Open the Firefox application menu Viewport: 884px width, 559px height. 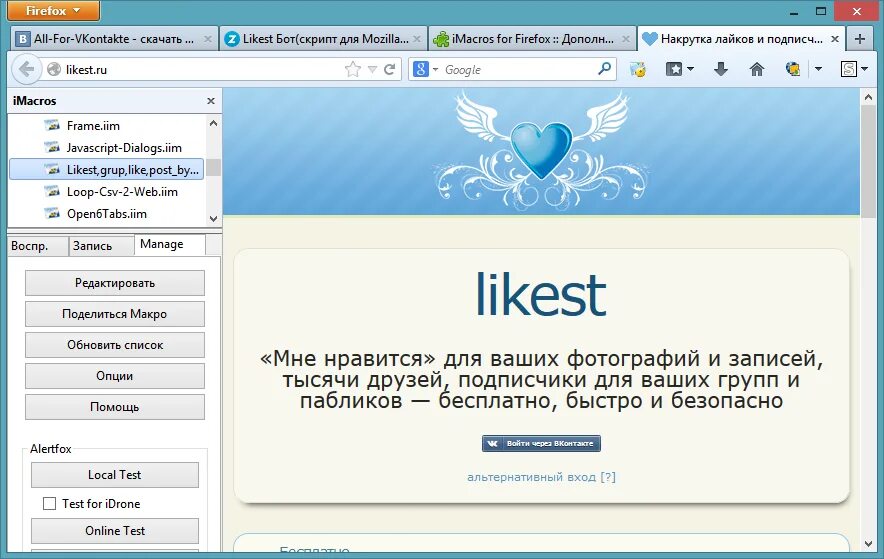(x=54, y=11)
